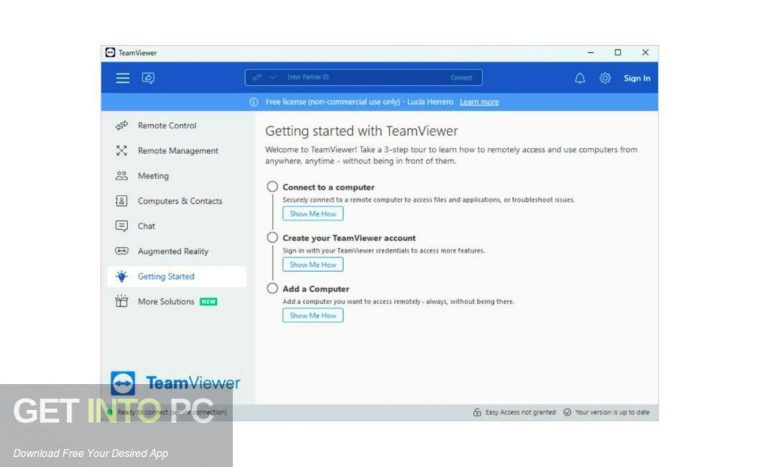Click the 'Connect to a computer' step title

tap(328, 187)
